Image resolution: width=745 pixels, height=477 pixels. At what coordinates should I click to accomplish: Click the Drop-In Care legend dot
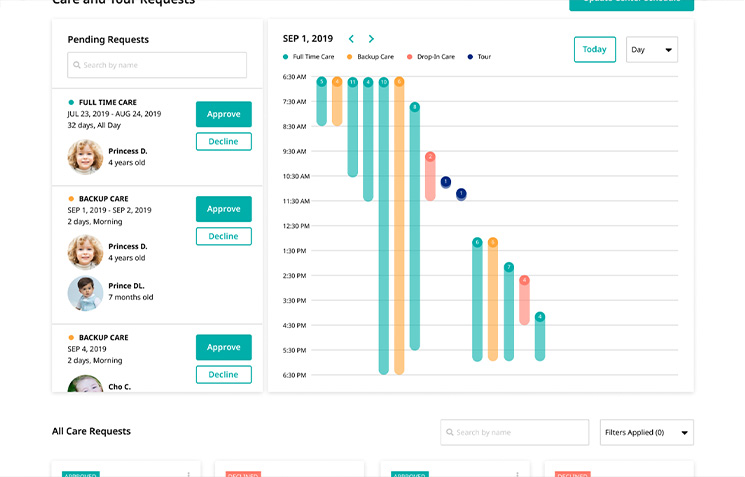tap(410, 57)
